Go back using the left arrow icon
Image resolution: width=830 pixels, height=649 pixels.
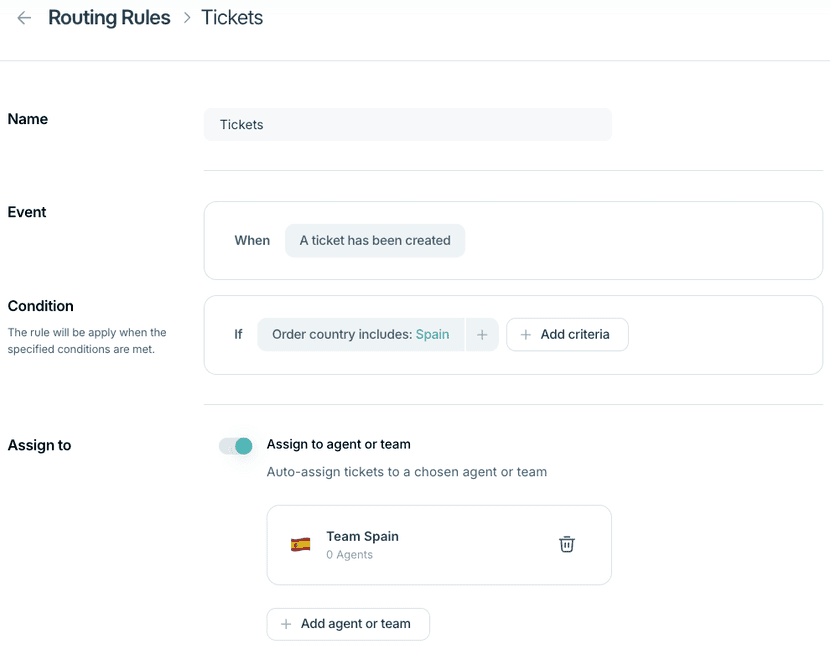point(24,17)
